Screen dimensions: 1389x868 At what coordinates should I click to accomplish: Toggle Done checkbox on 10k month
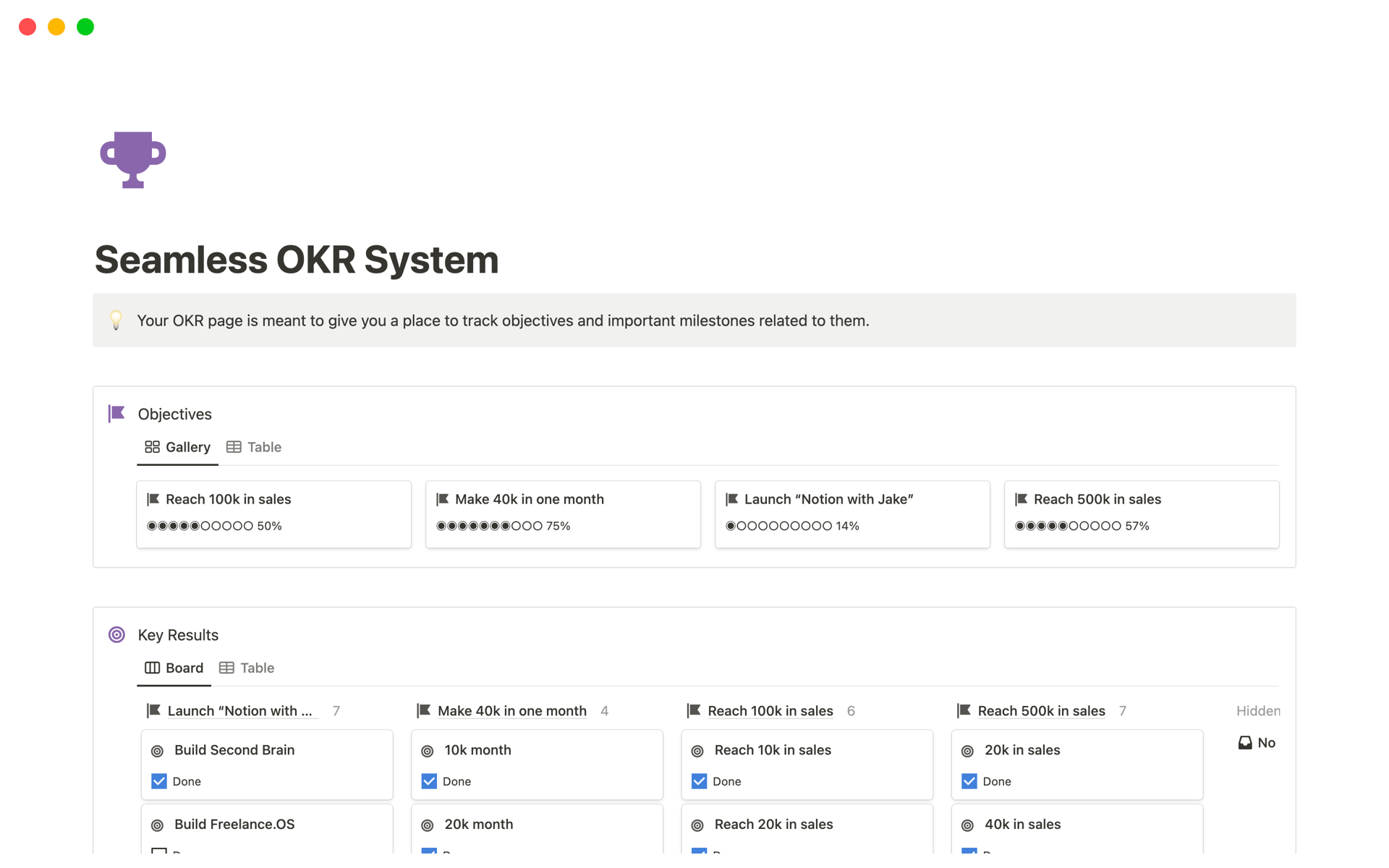click(429, 781)
